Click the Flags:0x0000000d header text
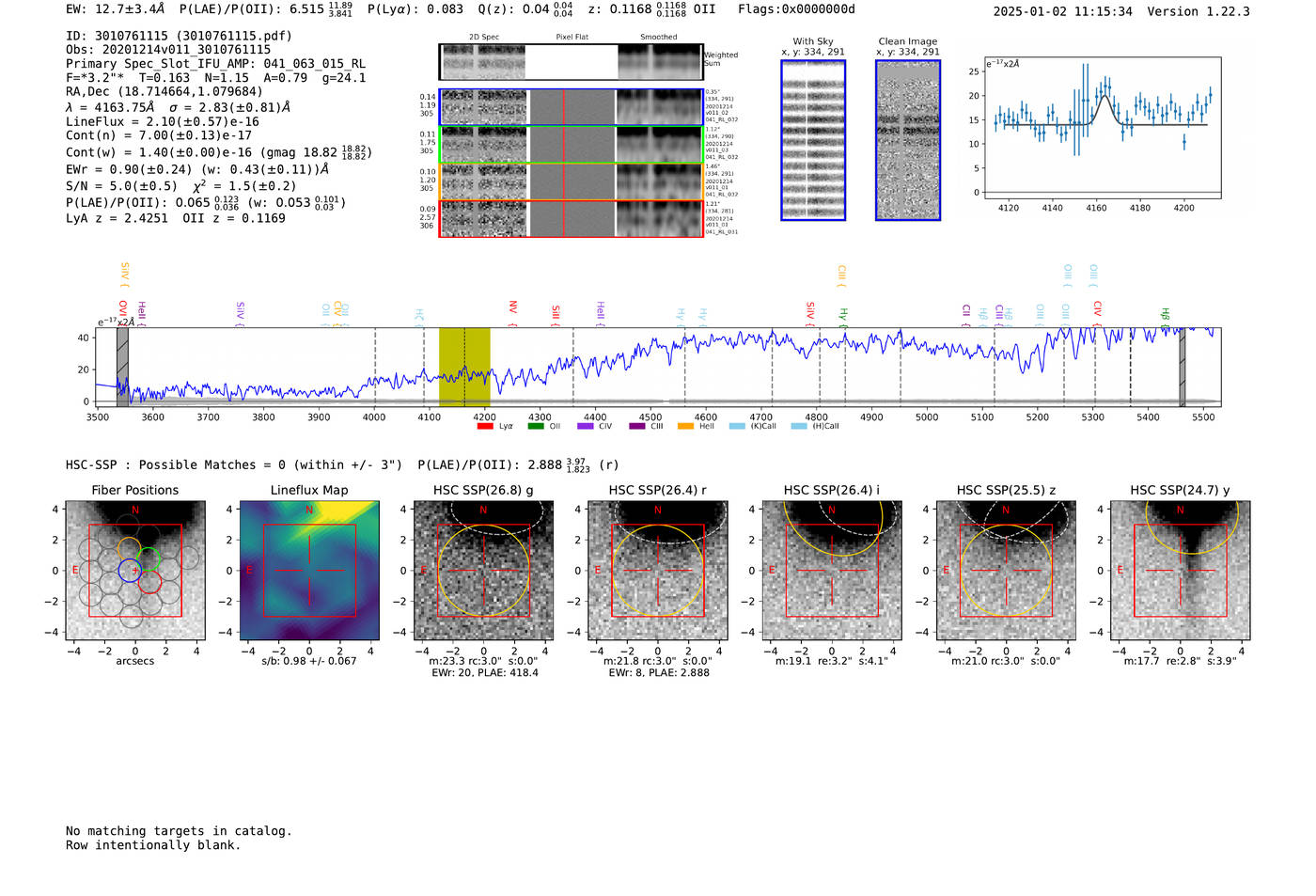Viewport: 1316px width, 896px height. pos(796,9)
